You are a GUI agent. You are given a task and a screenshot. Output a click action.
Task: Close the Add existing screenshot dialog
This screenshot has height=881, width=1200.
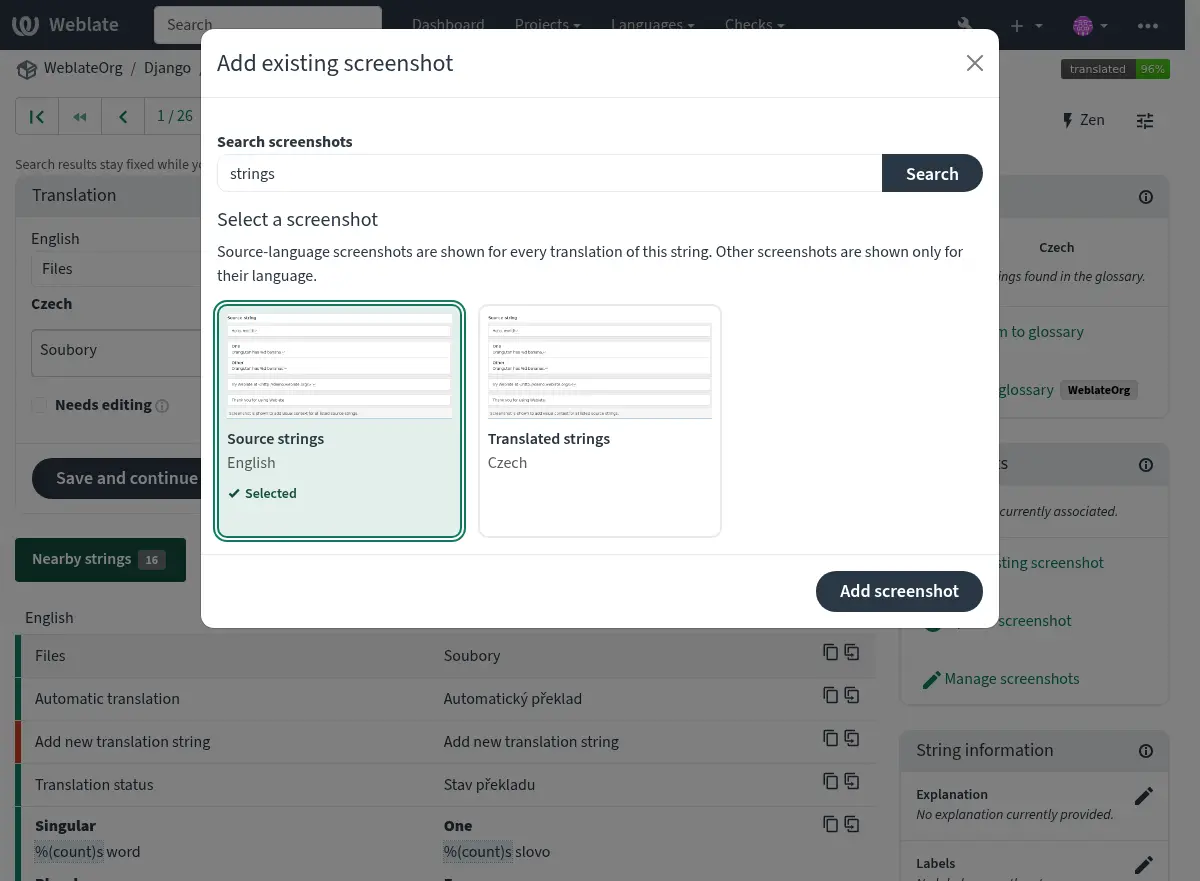pyautogui.click(x=974, y=63)
